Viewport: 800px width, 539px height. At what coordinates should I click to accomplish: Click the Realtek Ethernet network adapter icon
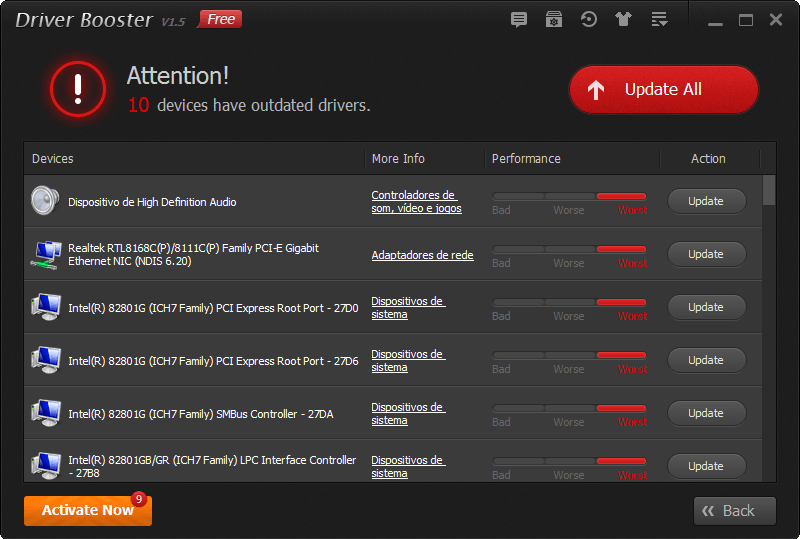coord(45,254)
